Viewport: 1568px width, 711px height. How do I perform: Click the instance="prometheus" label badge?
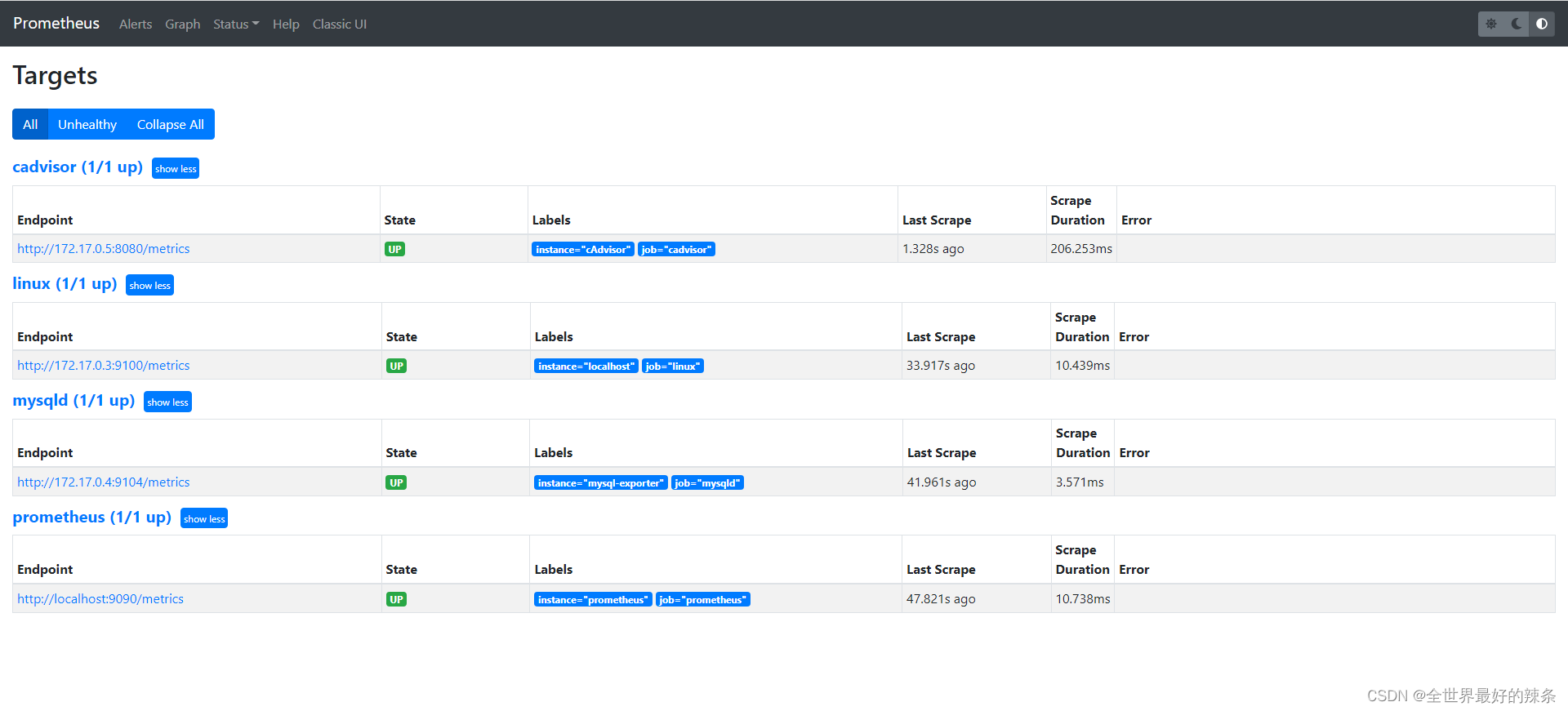(593, 599)
